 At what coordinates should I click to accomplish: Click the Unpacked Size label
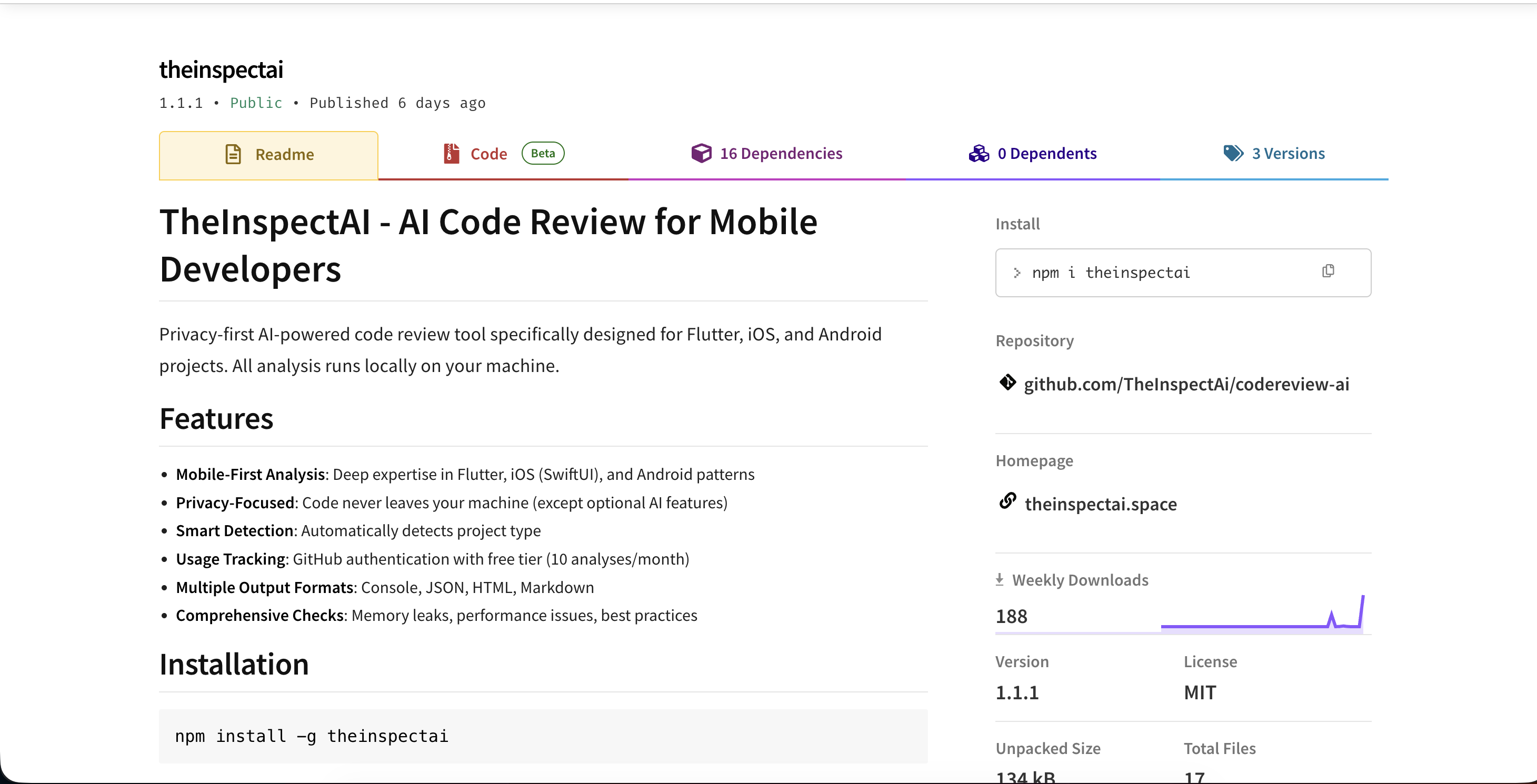(x=1047, y=749)
